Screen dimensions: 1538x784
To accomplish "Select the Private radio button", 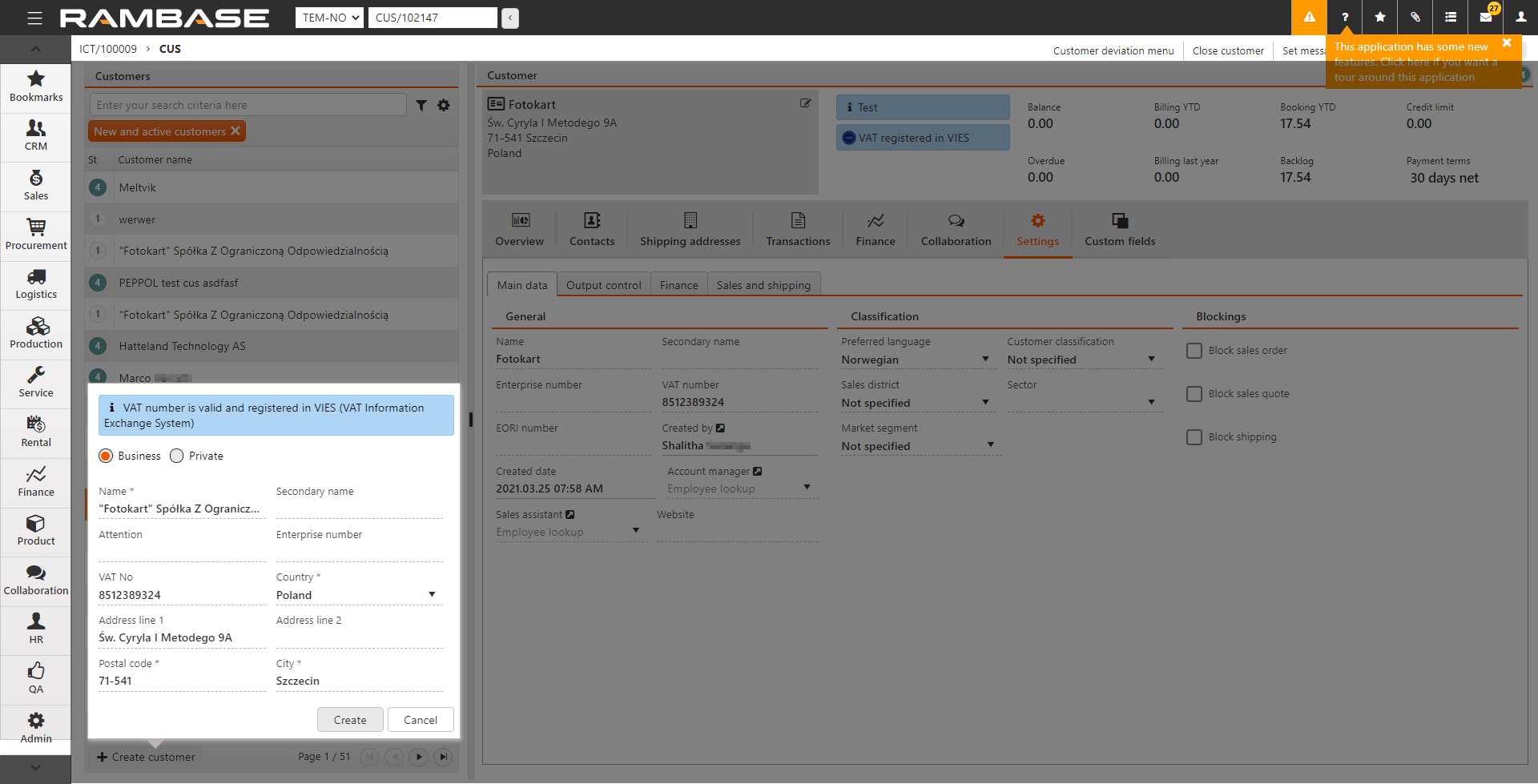I will tap(177, 456).
